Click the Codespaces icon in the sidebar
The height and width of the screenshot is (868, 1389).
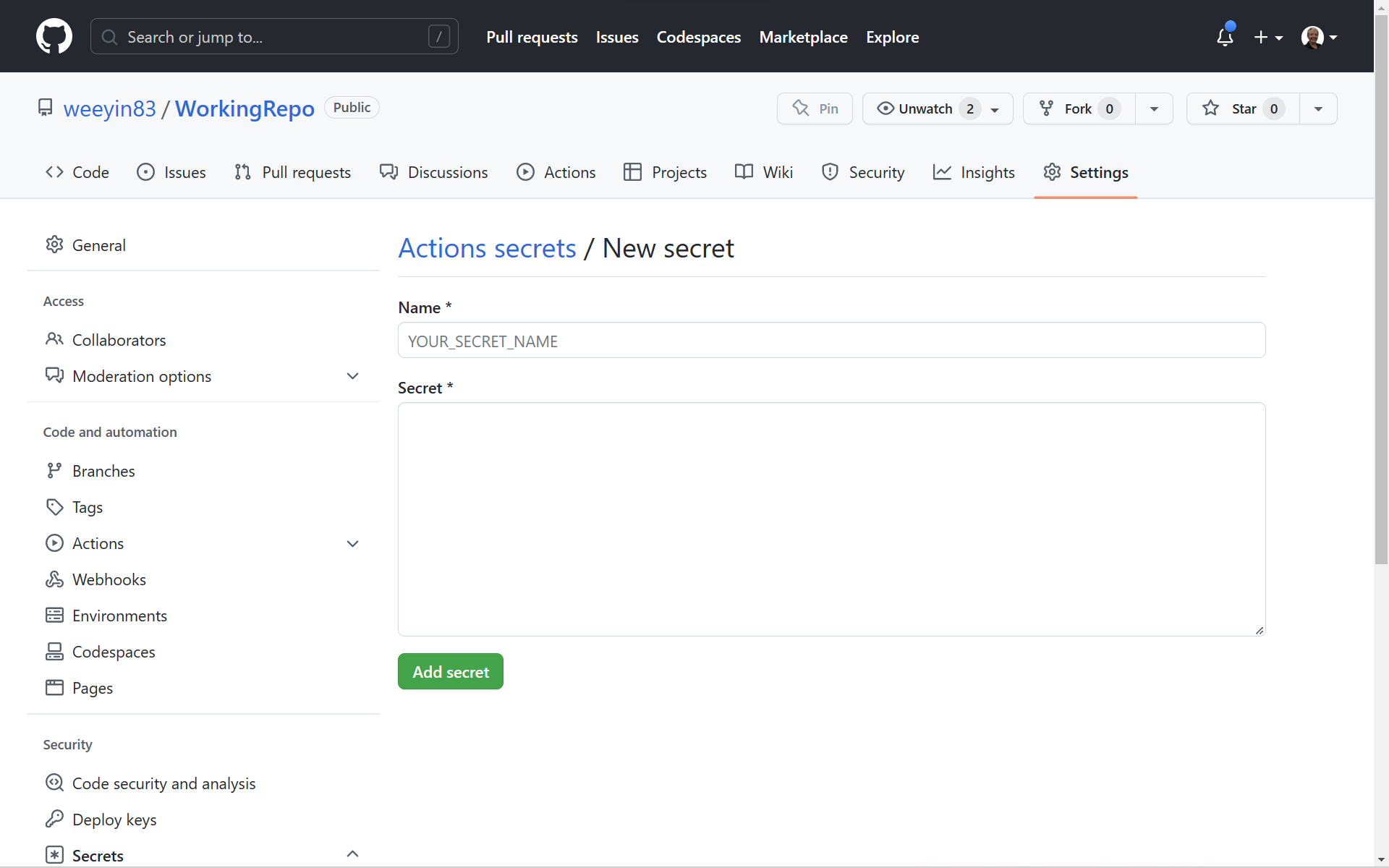(55, 651)
